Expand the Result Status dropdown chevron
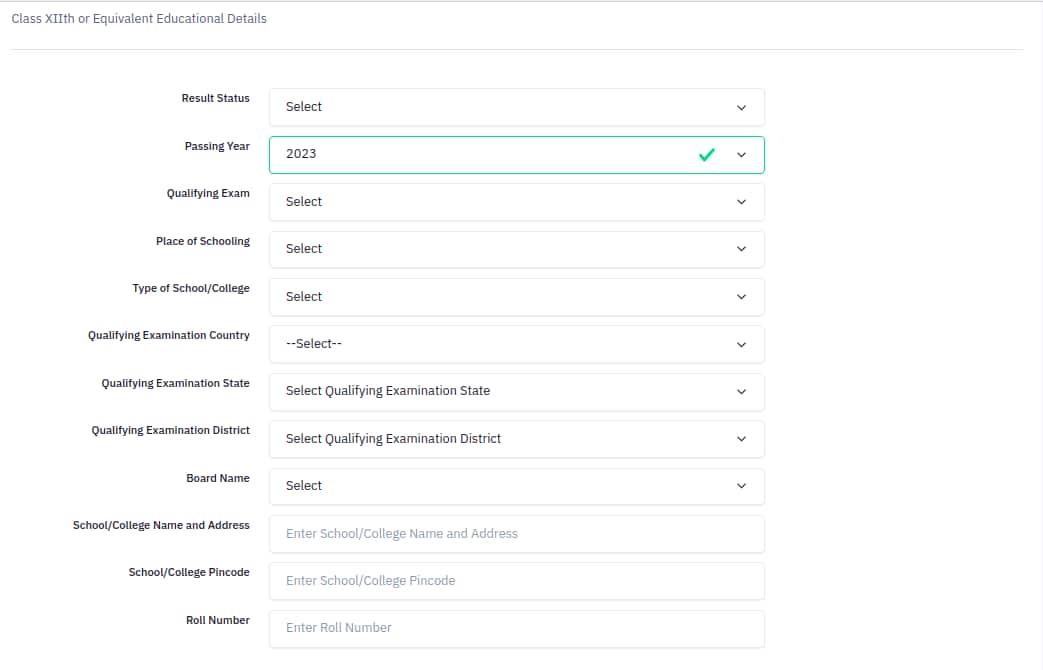Screen dimensions: 1043x670 click(741, 107)
